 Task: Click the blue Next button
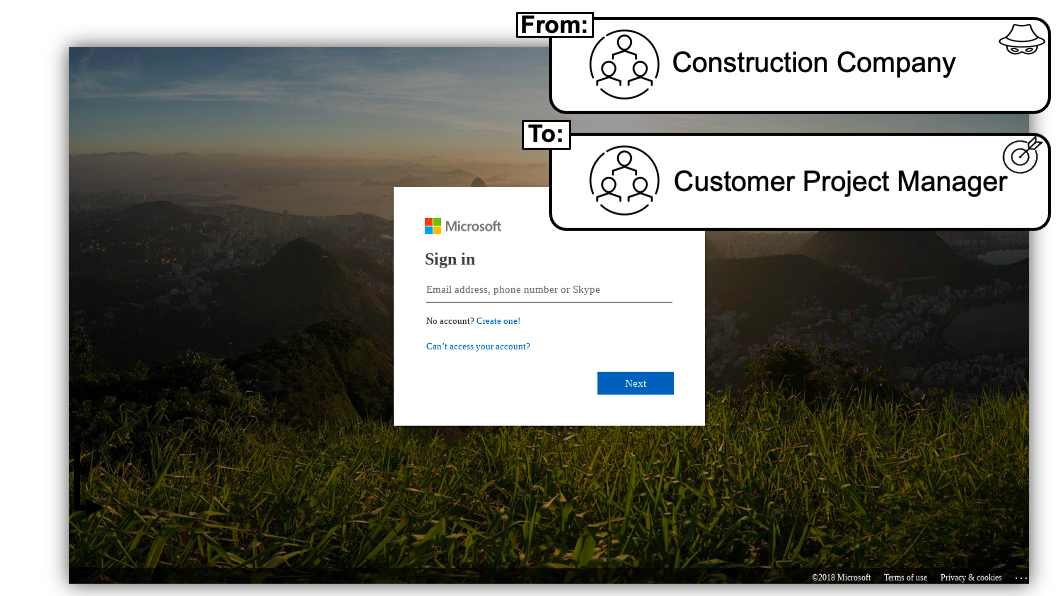635,383
